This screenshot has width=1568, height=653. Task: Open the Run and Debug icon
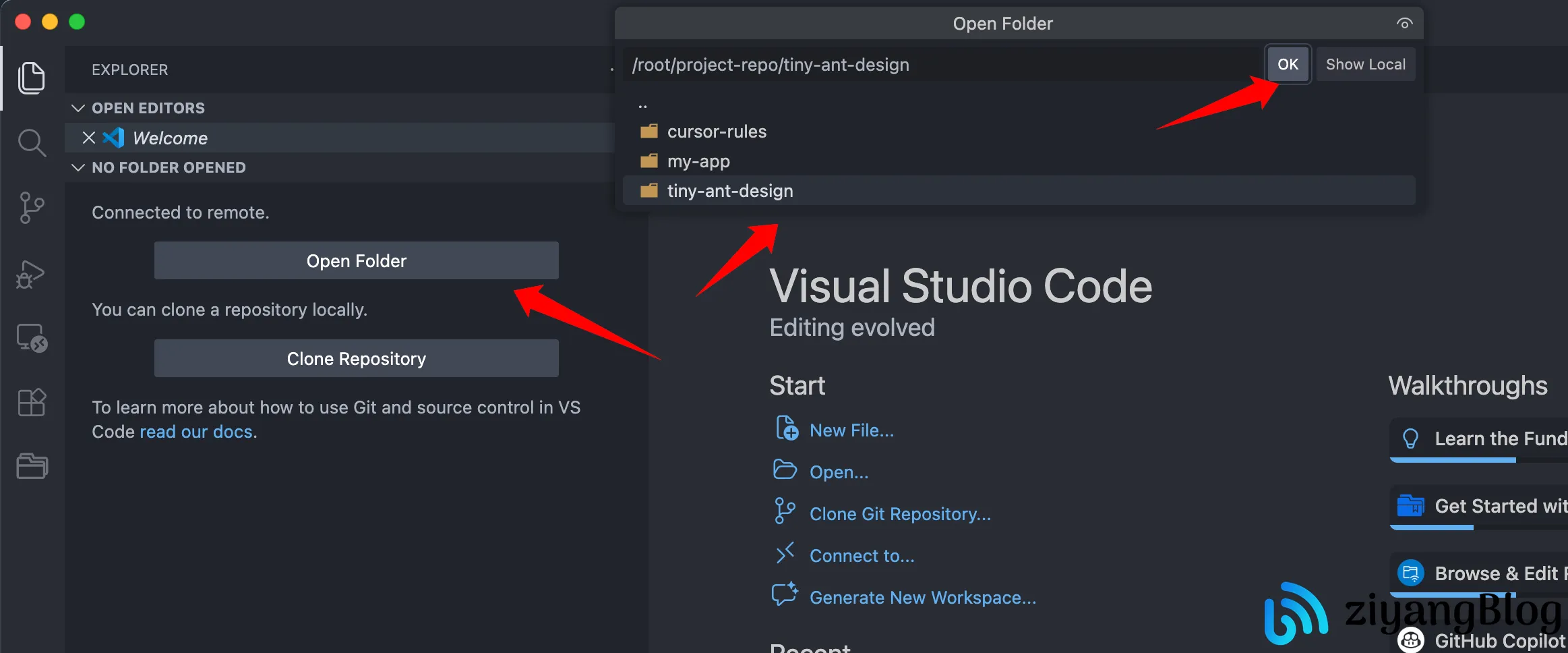coord(31,275)
